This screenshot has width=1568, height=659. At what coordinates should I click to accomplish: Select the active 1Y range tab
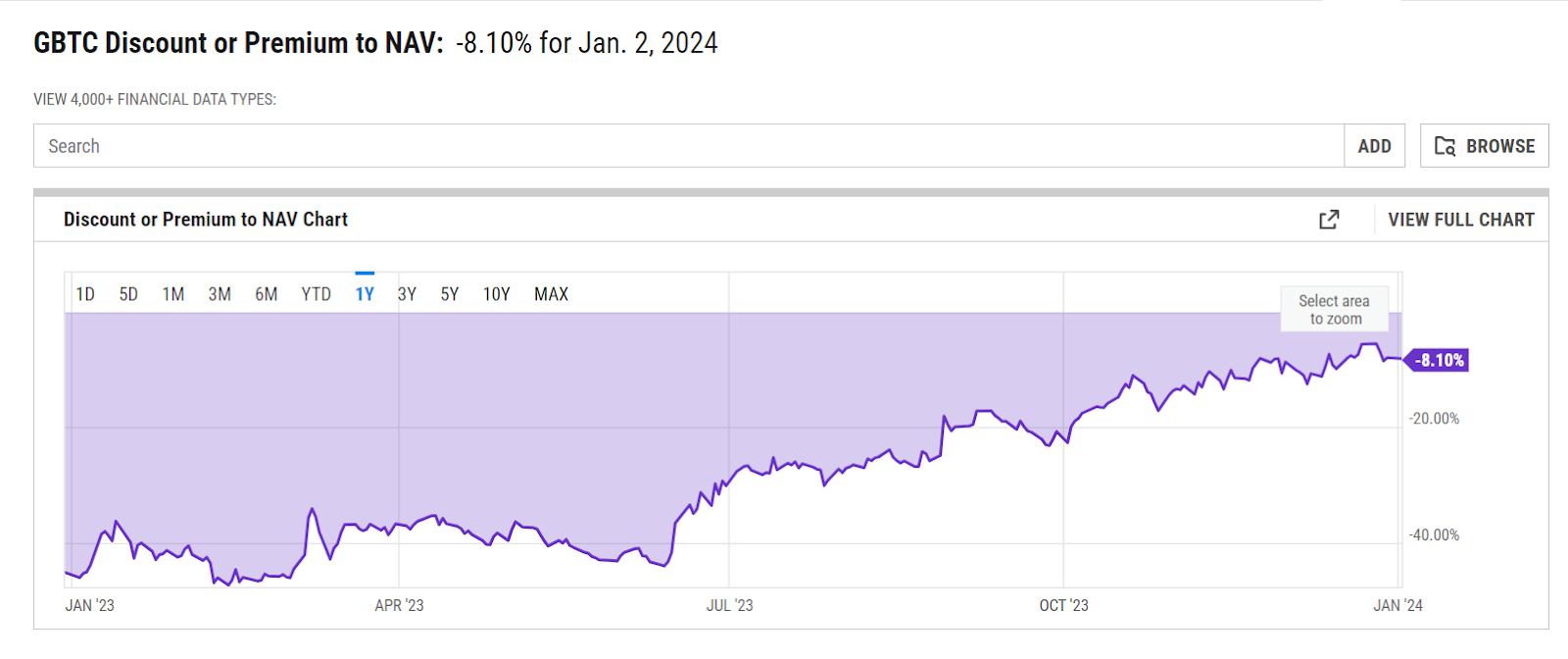(x=365, y=294)
